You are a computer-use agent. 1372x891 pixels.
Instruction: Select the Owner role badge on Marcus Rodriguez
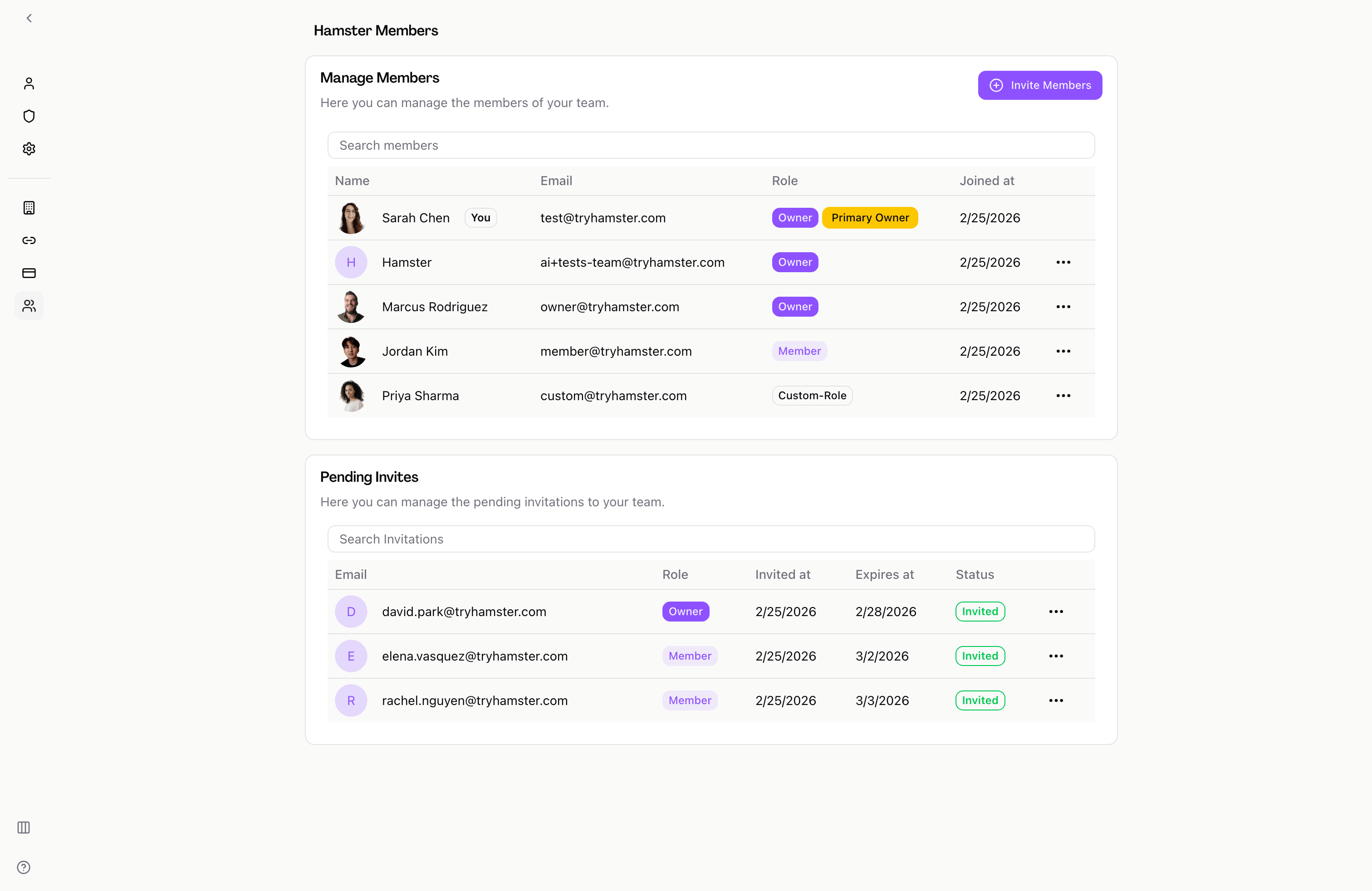[x=794, y=307]
